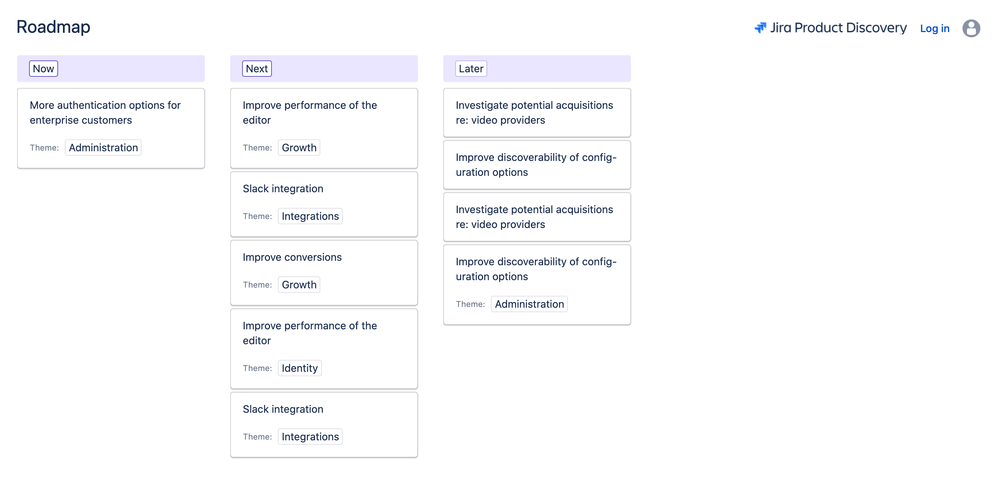Image resolution: width=999 pixels, height=494 pixels.
Task: Open first Investigate potential acquisitions card
Action: tap(537, 113)
